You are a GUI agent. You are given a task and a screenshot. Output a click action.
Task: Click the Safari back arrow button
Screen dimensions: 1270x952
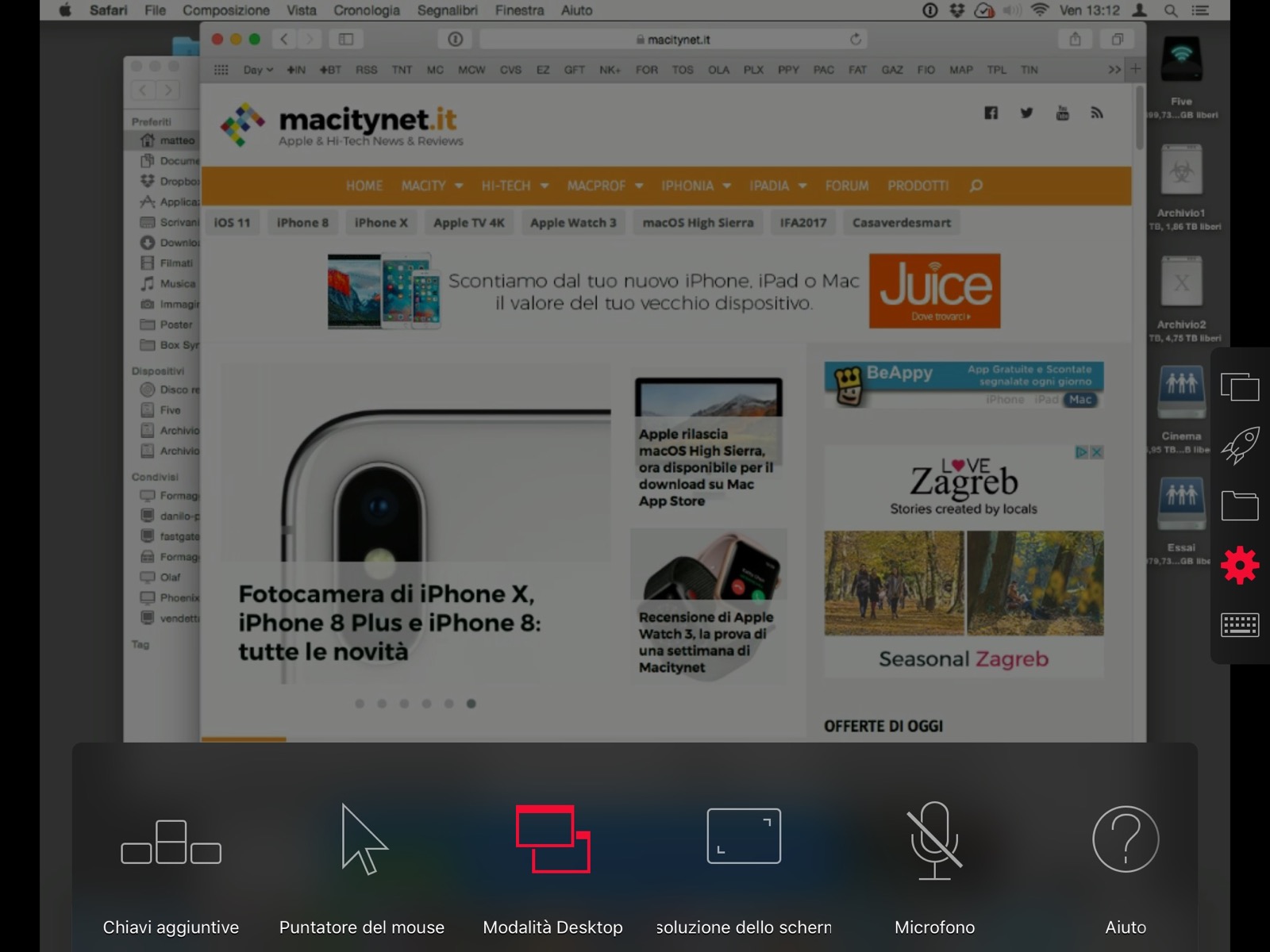[284, 39]
